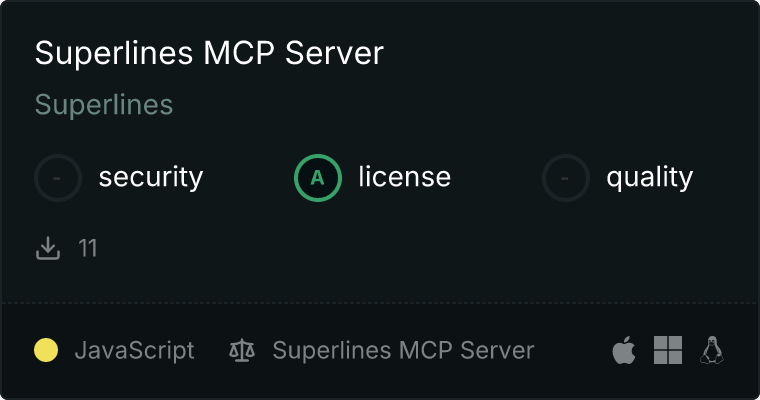
Task: Click the download arrow icon
Action: (48, 248)
